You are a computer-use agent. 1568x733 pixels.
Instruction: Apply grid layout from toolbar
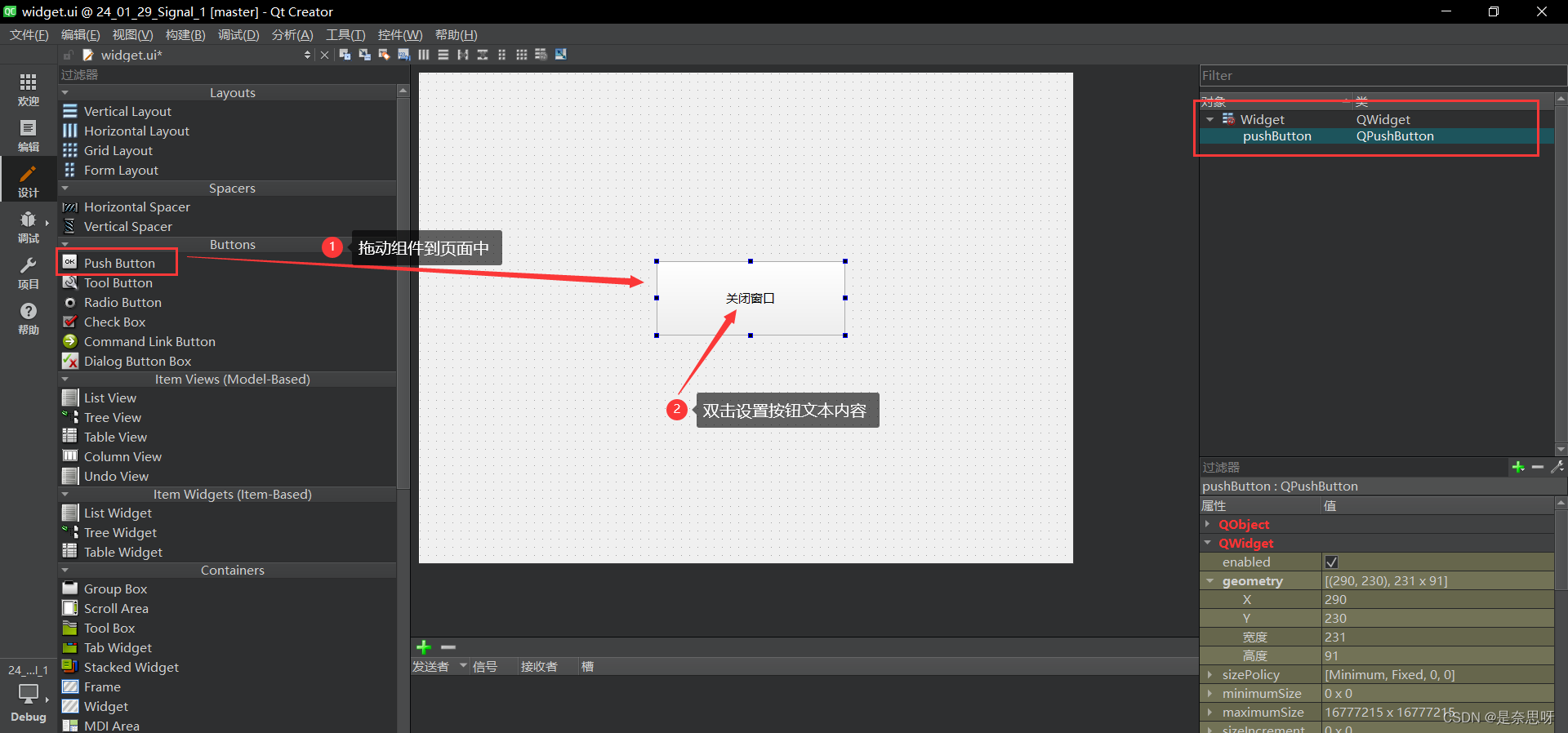(521, 55)
